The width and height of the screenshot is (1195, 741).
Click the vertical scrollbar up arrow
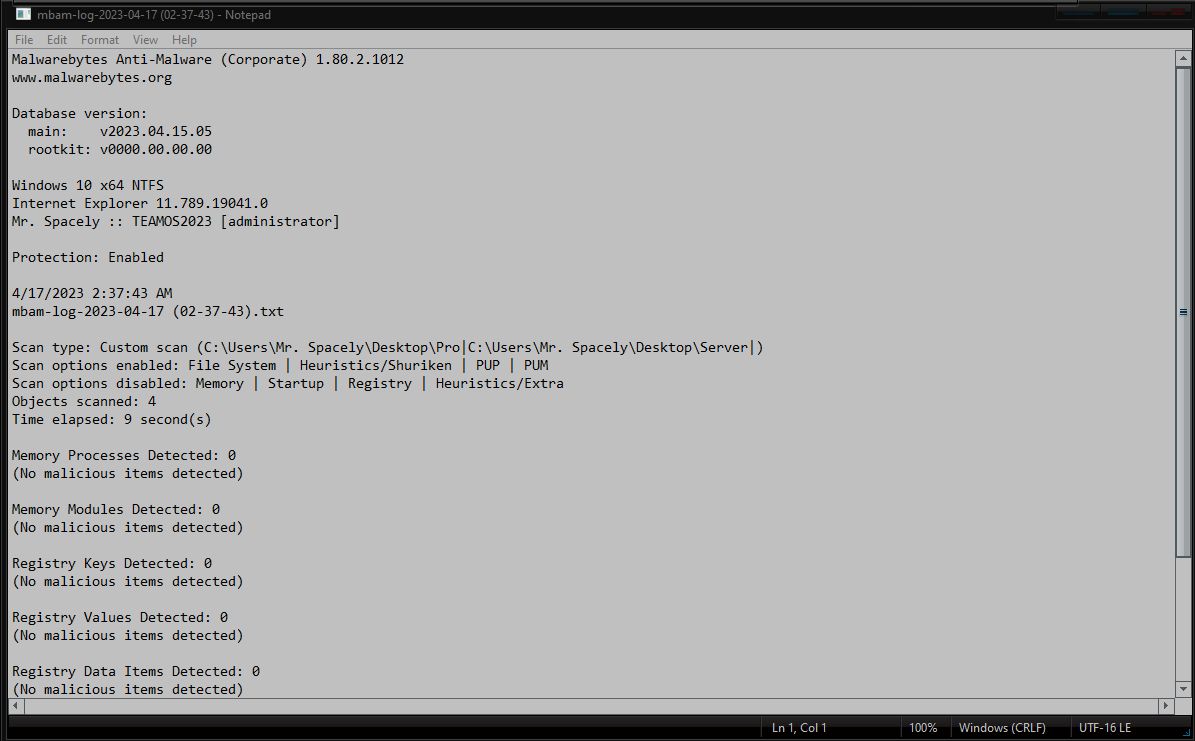click(x=1183, y=58)
